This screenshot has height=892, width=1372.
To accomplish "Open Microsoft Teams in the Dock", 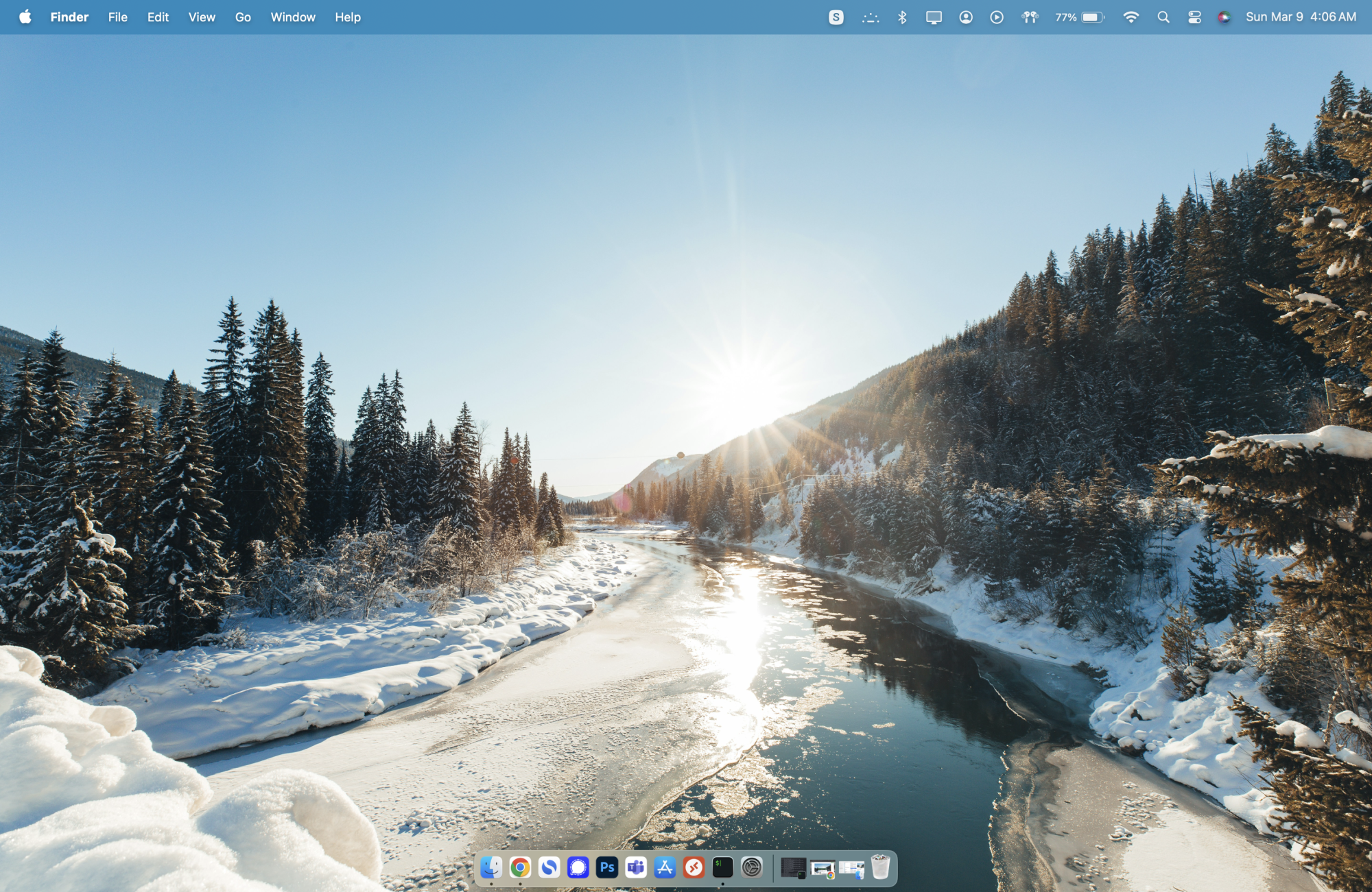I will tap(636, 868).
